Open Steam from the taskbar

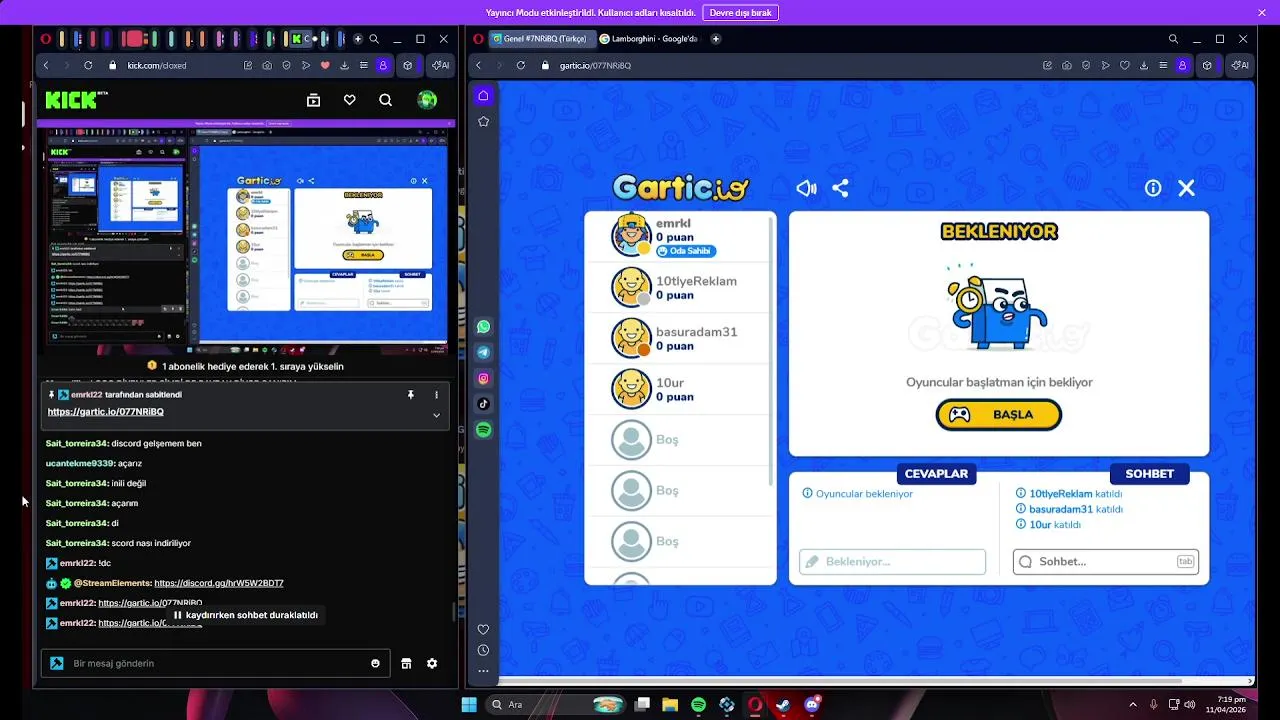coord(783,705)
